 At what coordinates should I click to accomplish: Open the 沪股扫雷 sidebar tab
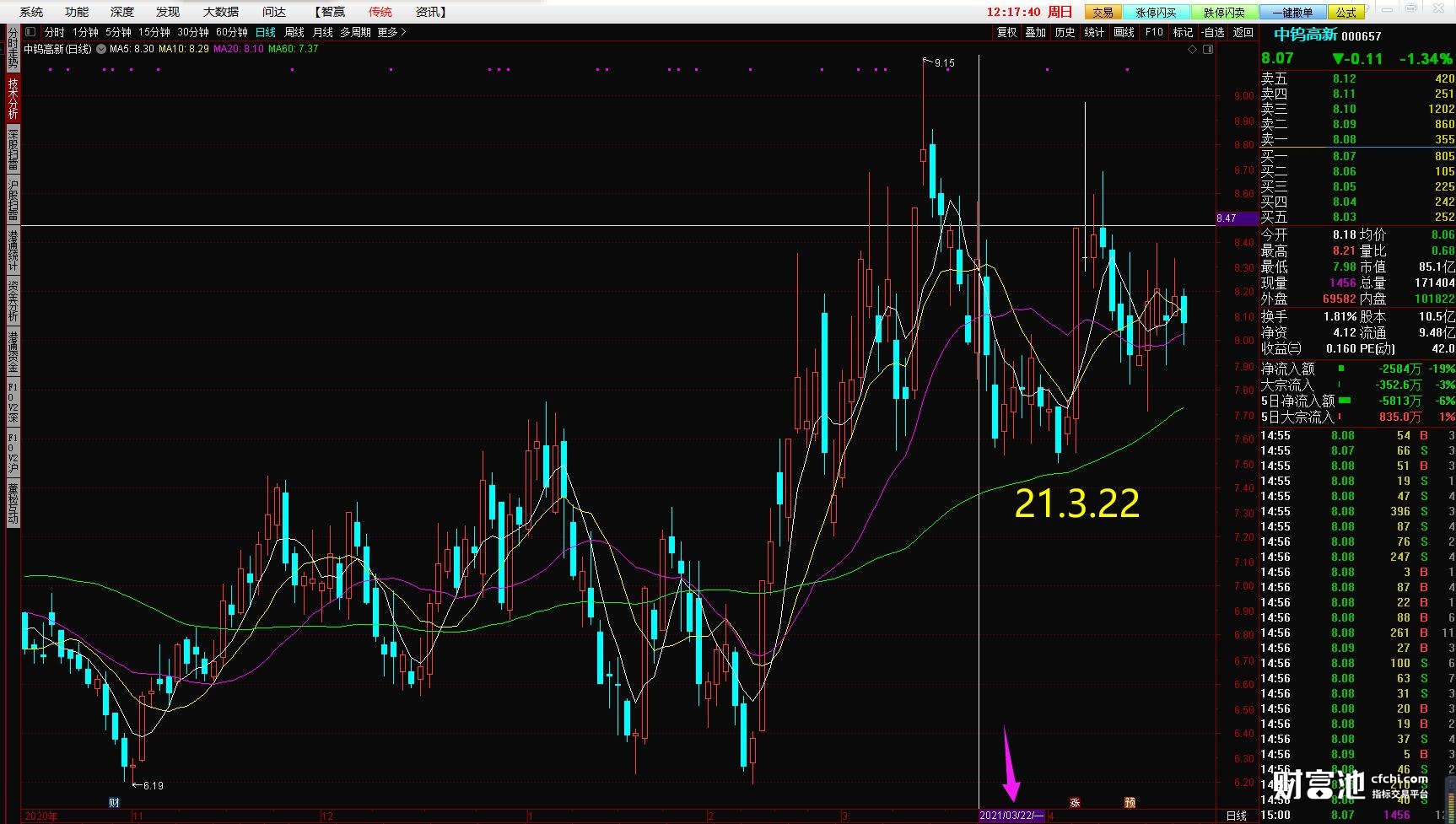13,201
